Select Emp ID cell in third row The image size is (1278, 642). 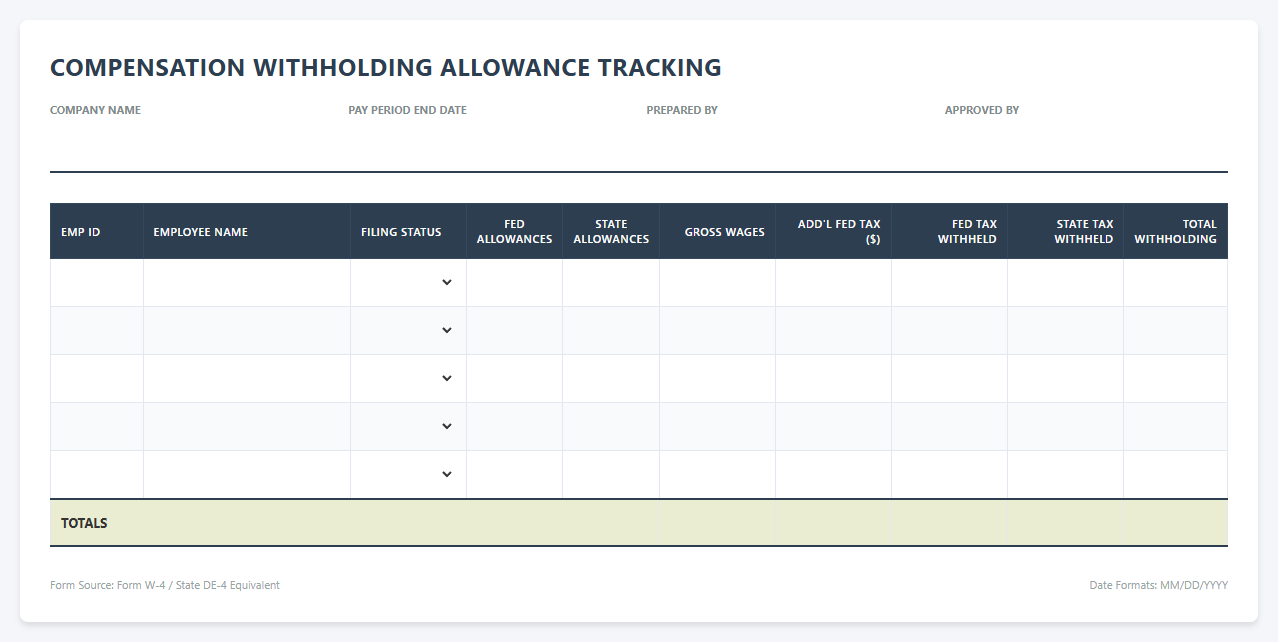pyautogui.click(x=97, y=379)
